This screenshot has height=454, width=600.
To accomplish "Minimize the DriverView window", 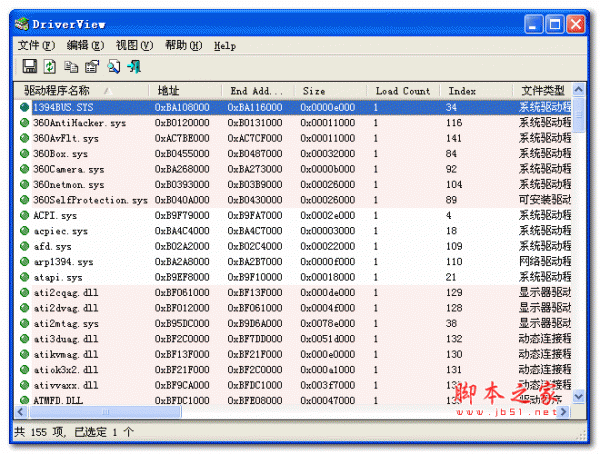I will point(533,24).
